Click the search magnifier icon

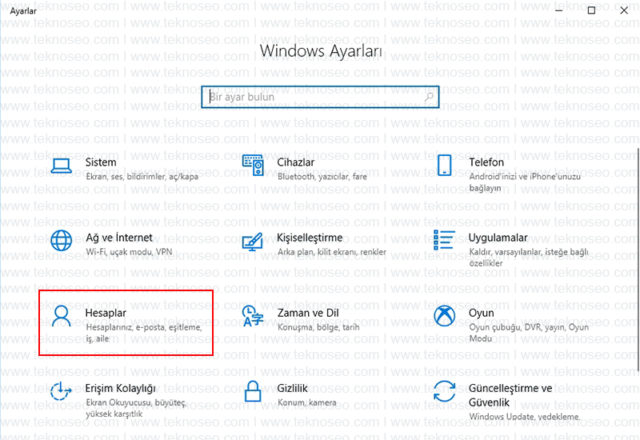pos(429,97)
